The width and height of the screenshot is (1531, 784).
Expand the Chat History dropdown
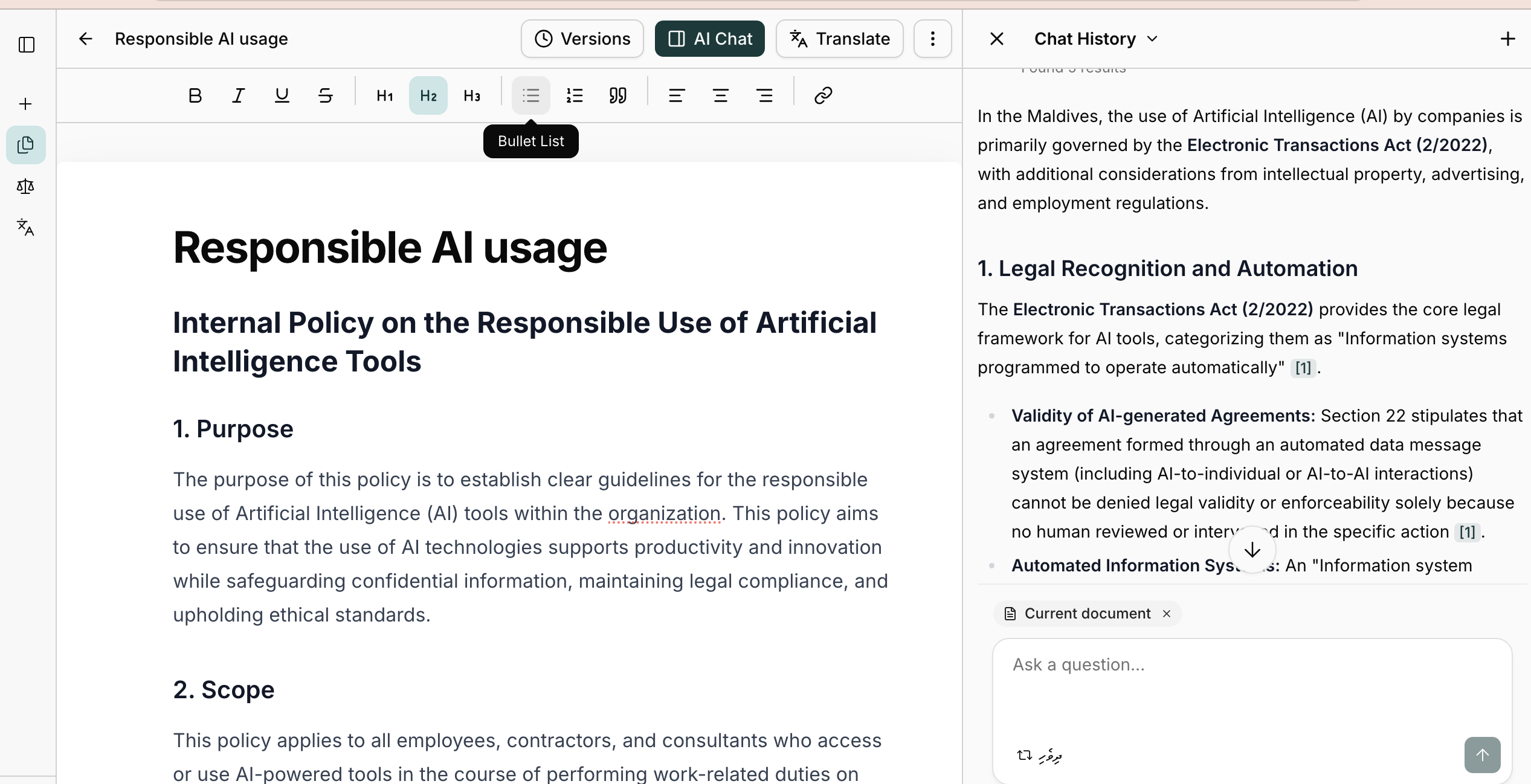tap(1096, 39)
